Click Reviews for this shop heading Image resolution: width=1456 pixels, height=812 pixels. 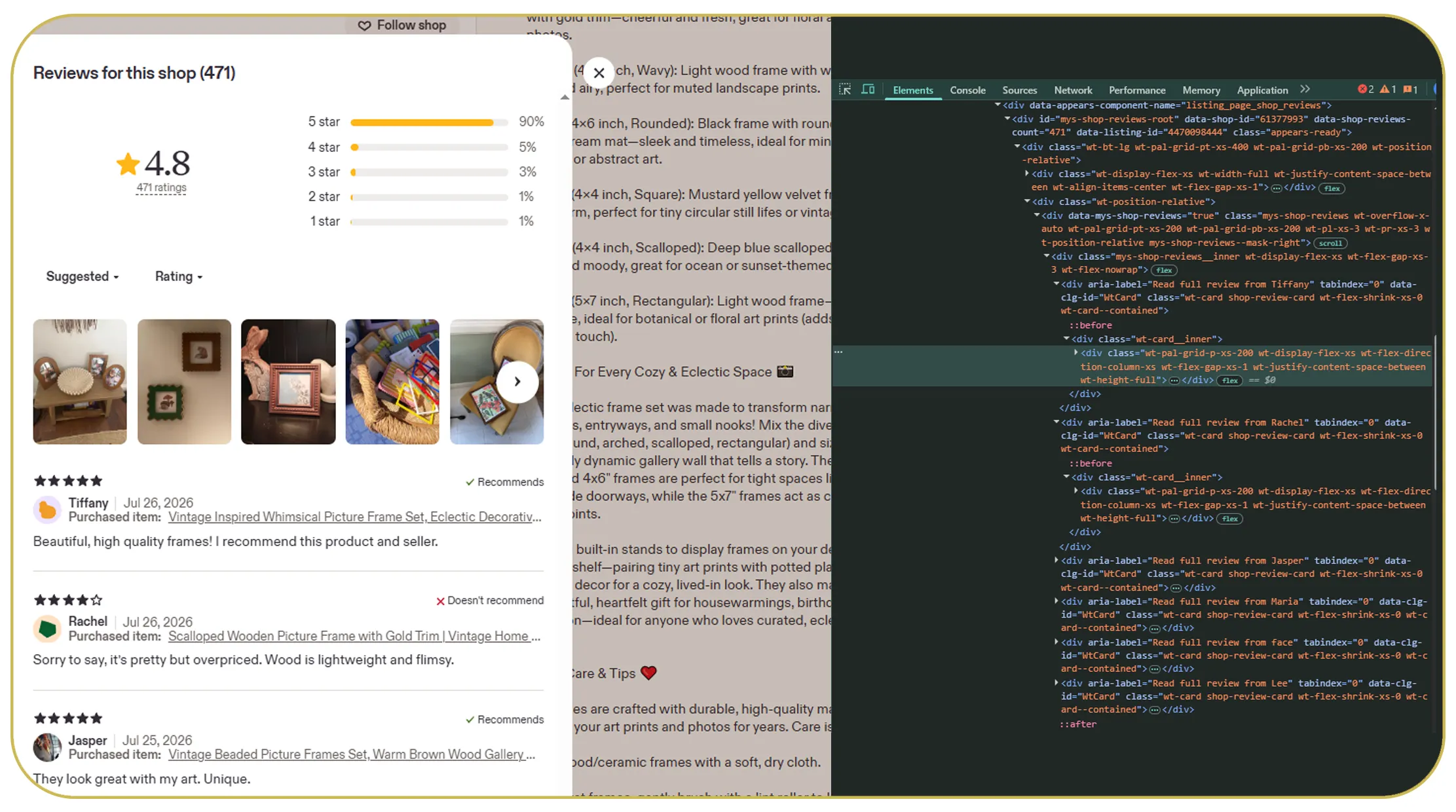[134, 73]
